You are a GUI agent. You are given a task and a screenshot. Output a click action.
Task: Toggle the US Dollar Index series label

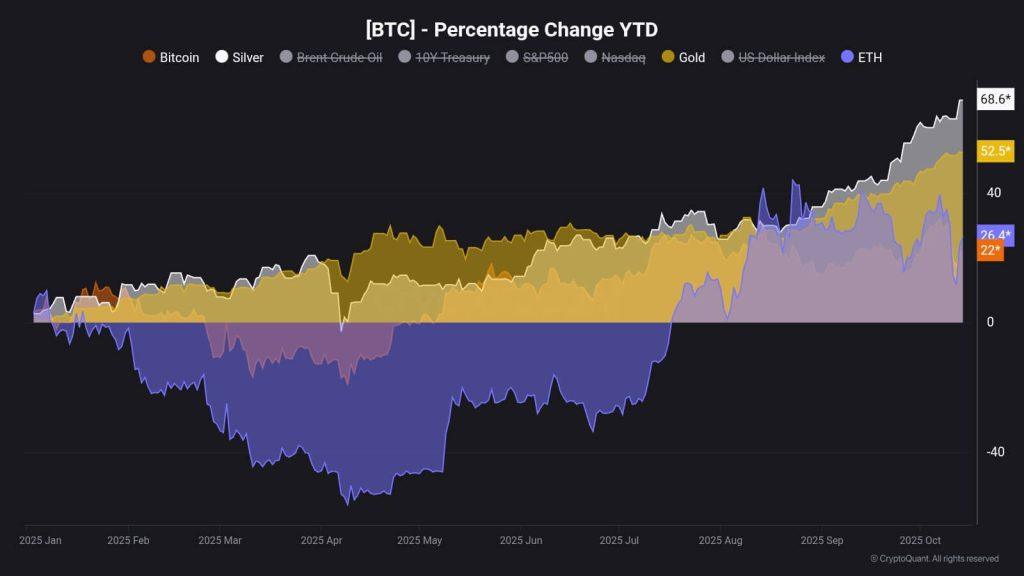[x=781, y=58]
